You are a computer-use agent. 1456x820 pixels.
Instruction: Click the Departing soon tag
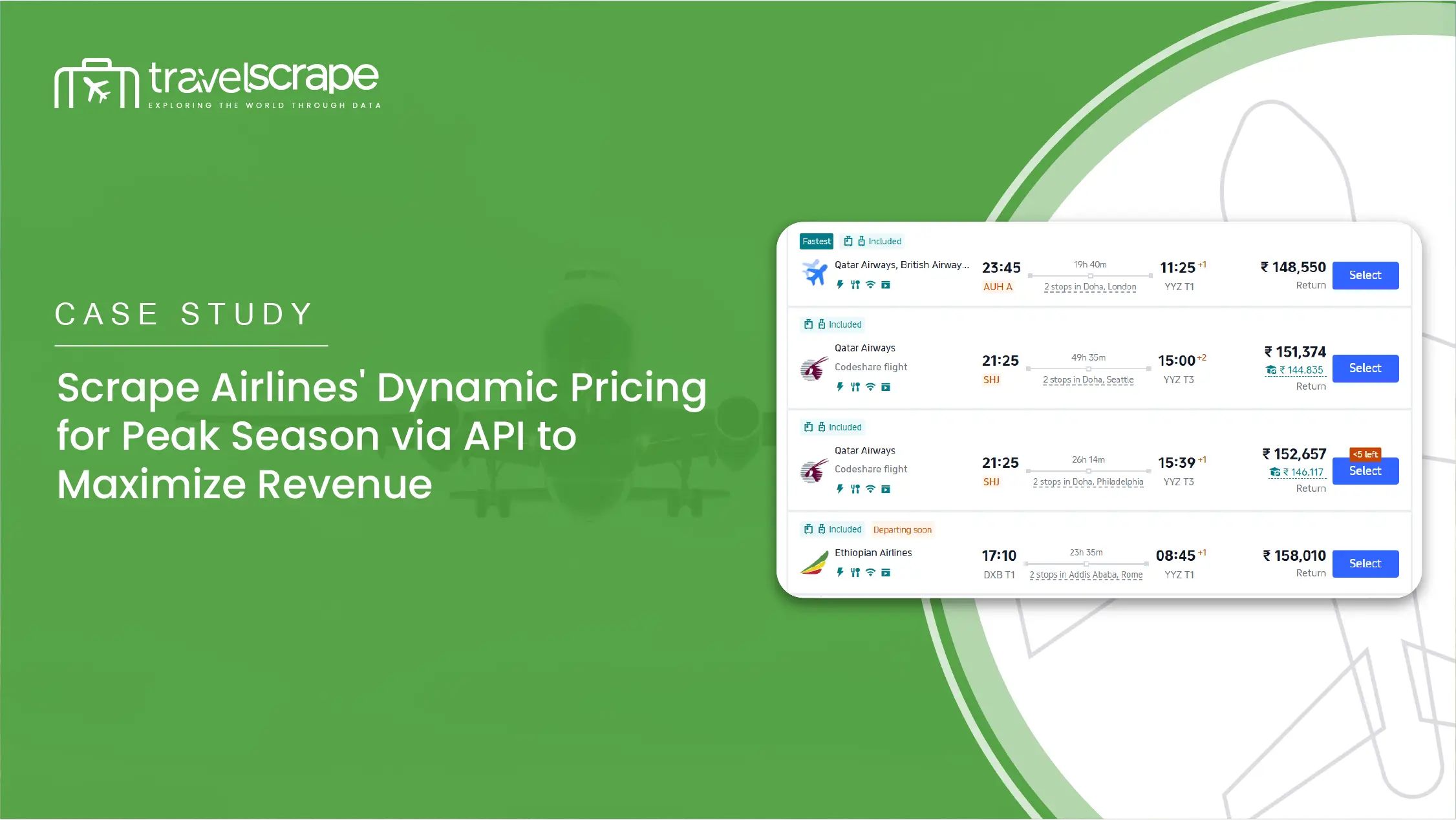tap(902, 530)
